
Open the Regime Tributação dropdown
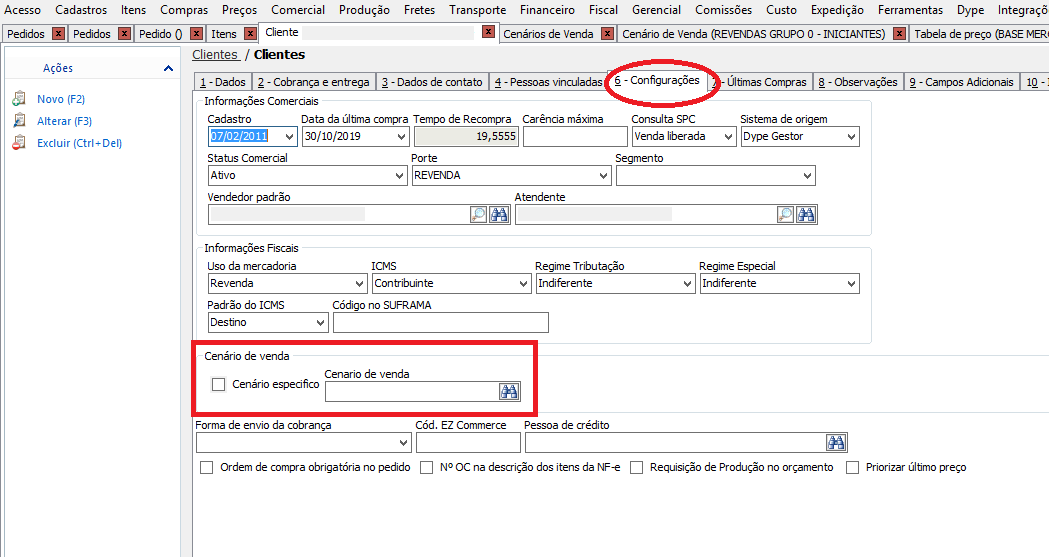(688, 284)
